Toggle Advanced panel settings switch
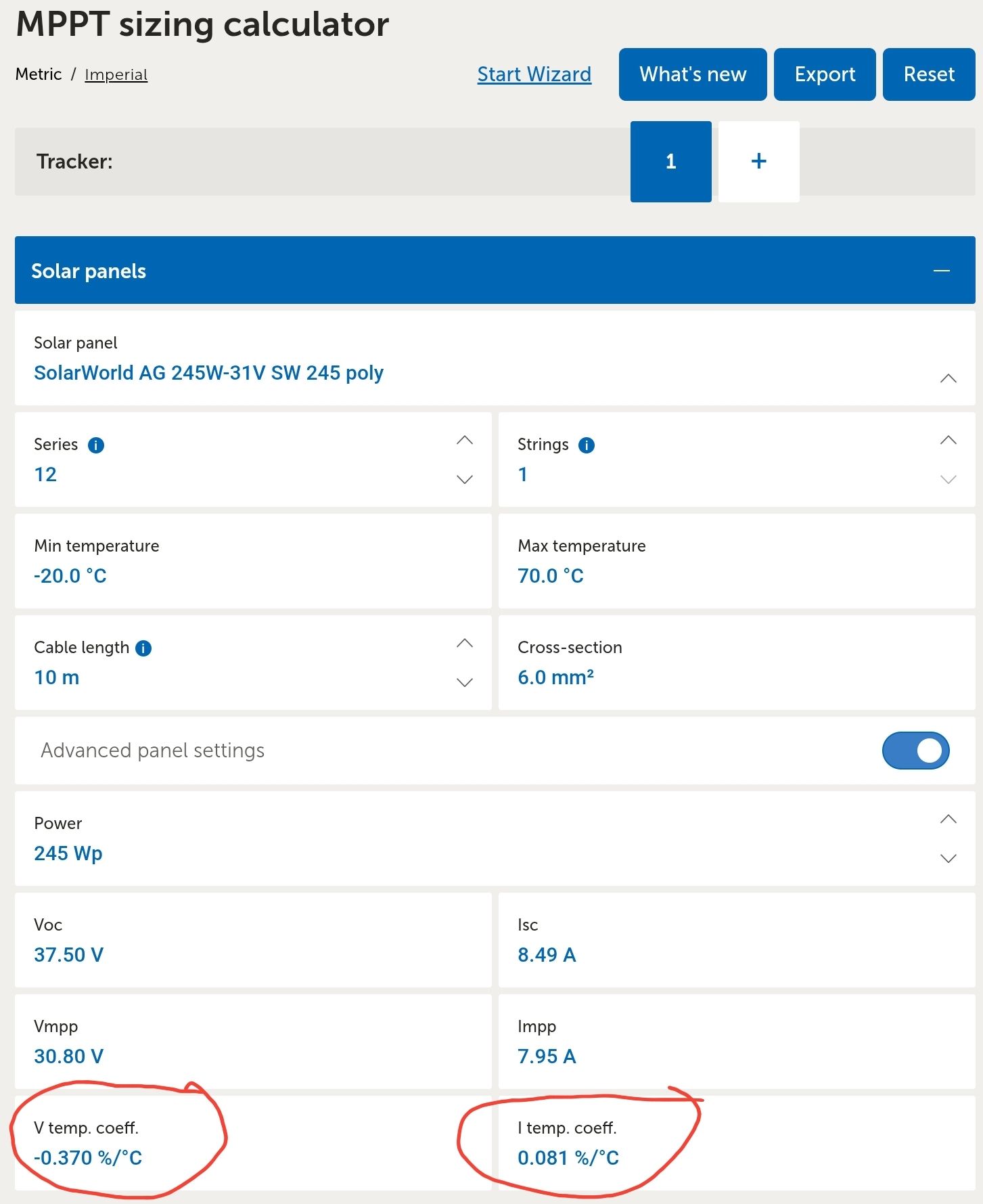The width and height of the screenshot is (983, 1204). point(915,750)
